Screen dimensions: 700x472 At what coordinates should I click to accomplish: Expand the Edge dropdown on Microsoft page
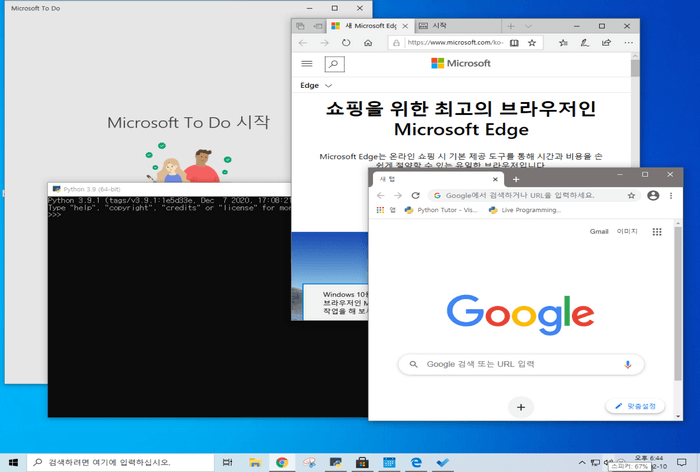click(316, 85)
